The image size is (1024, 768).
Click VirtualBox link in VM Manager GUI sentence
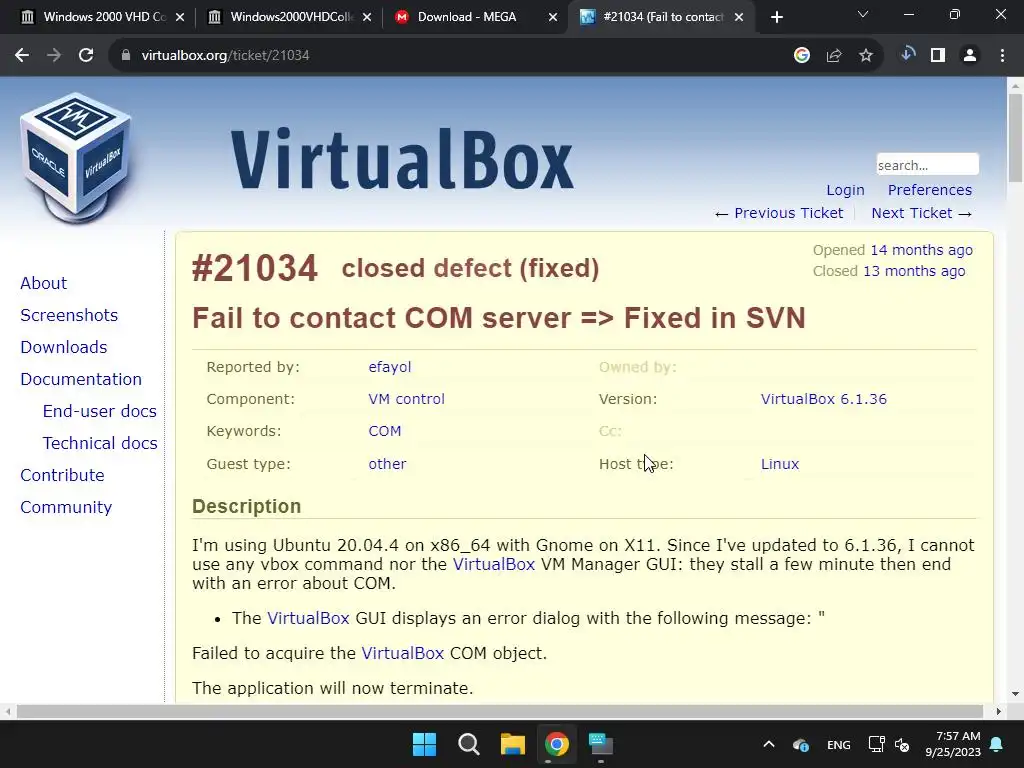(x=494, y=564)
